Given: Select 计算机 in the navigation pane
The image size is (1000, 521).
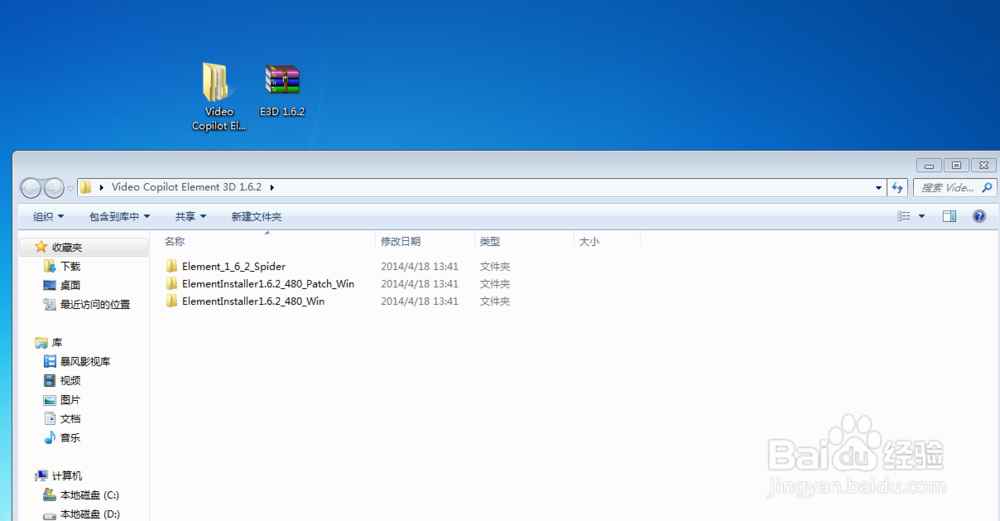Looking at the screenshot, I should click(x=67, y=476).
